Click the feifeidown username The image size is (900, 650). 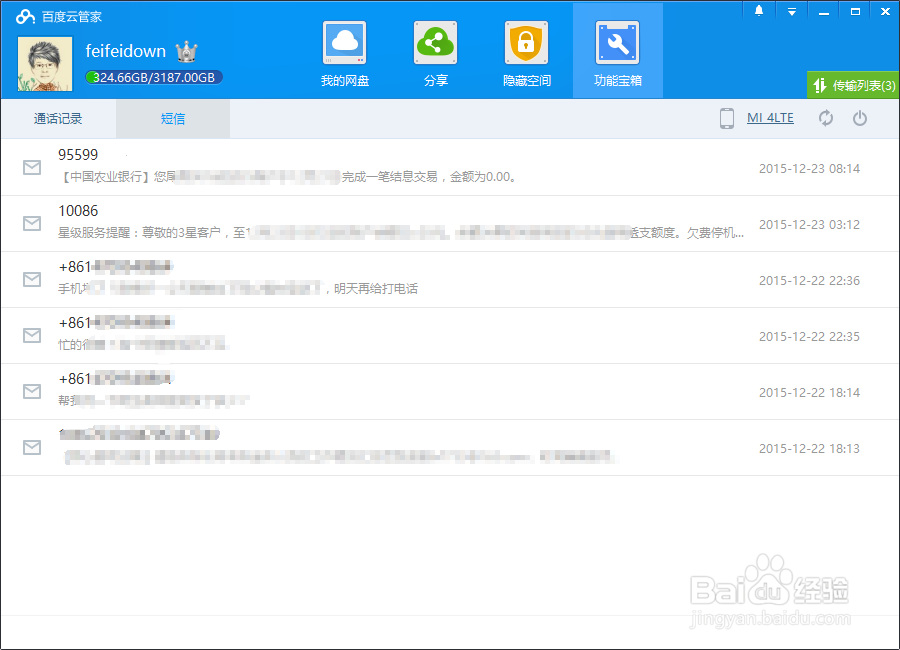tap(126, 51)
